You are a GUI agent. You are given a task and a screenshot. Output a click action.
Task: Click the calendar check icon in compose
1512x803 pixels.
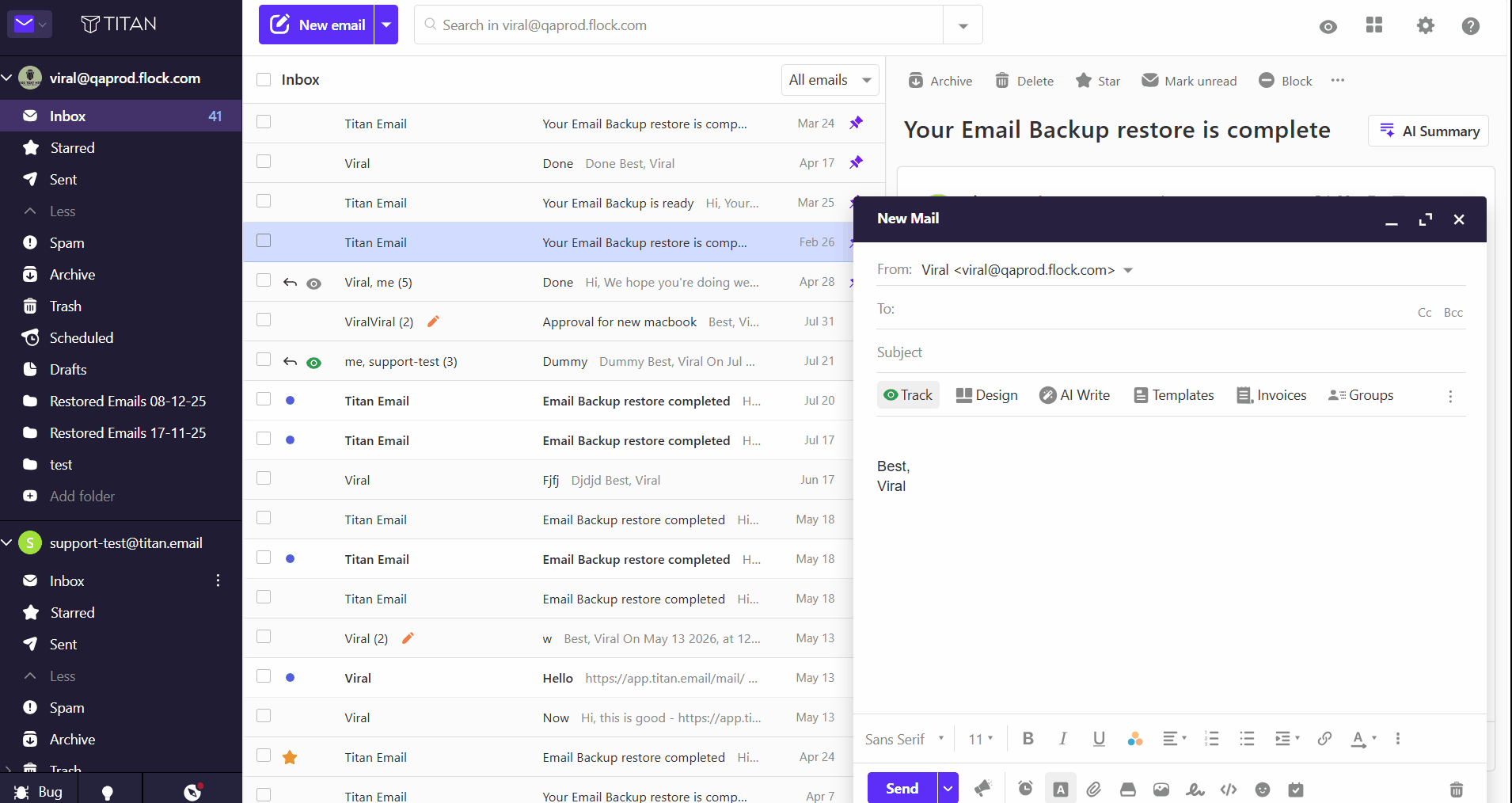tap(1296, 789)
